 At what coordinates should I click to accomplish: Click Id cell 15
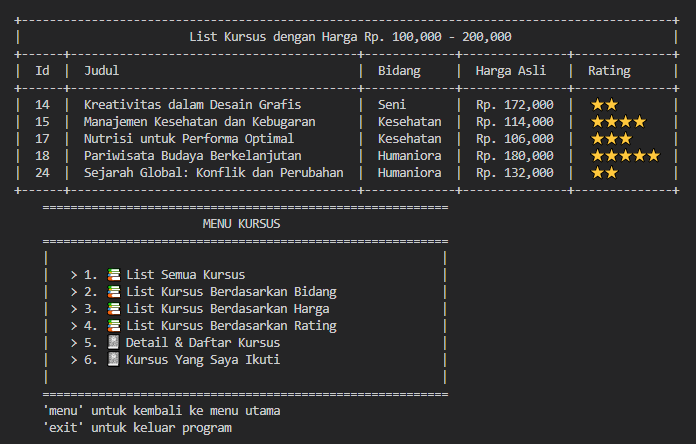(42, 122)
